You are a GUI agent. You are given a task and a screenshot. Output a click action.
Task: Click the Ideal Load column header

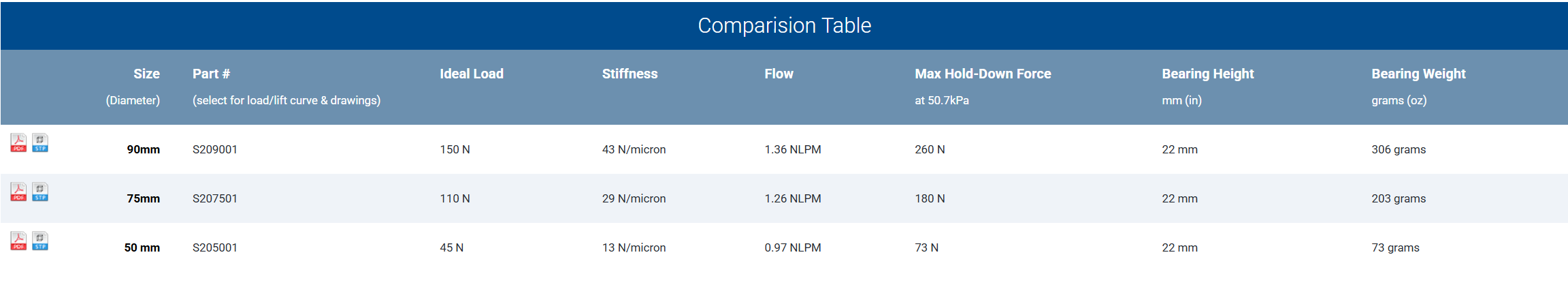[x=471, y=74]
